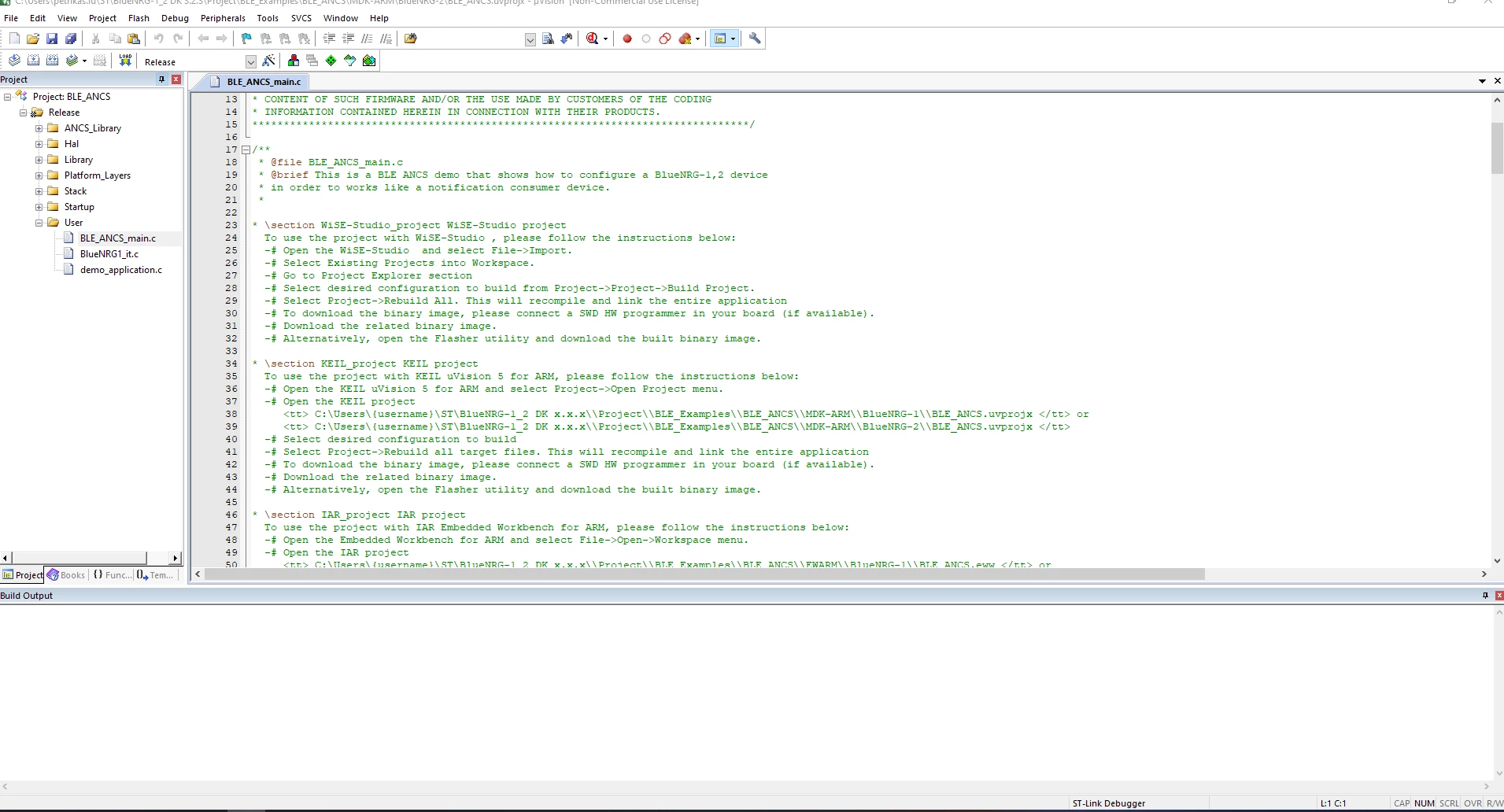Switch to the Functions tab
This screenshot has width=1504, height=812.
[112, 575]
